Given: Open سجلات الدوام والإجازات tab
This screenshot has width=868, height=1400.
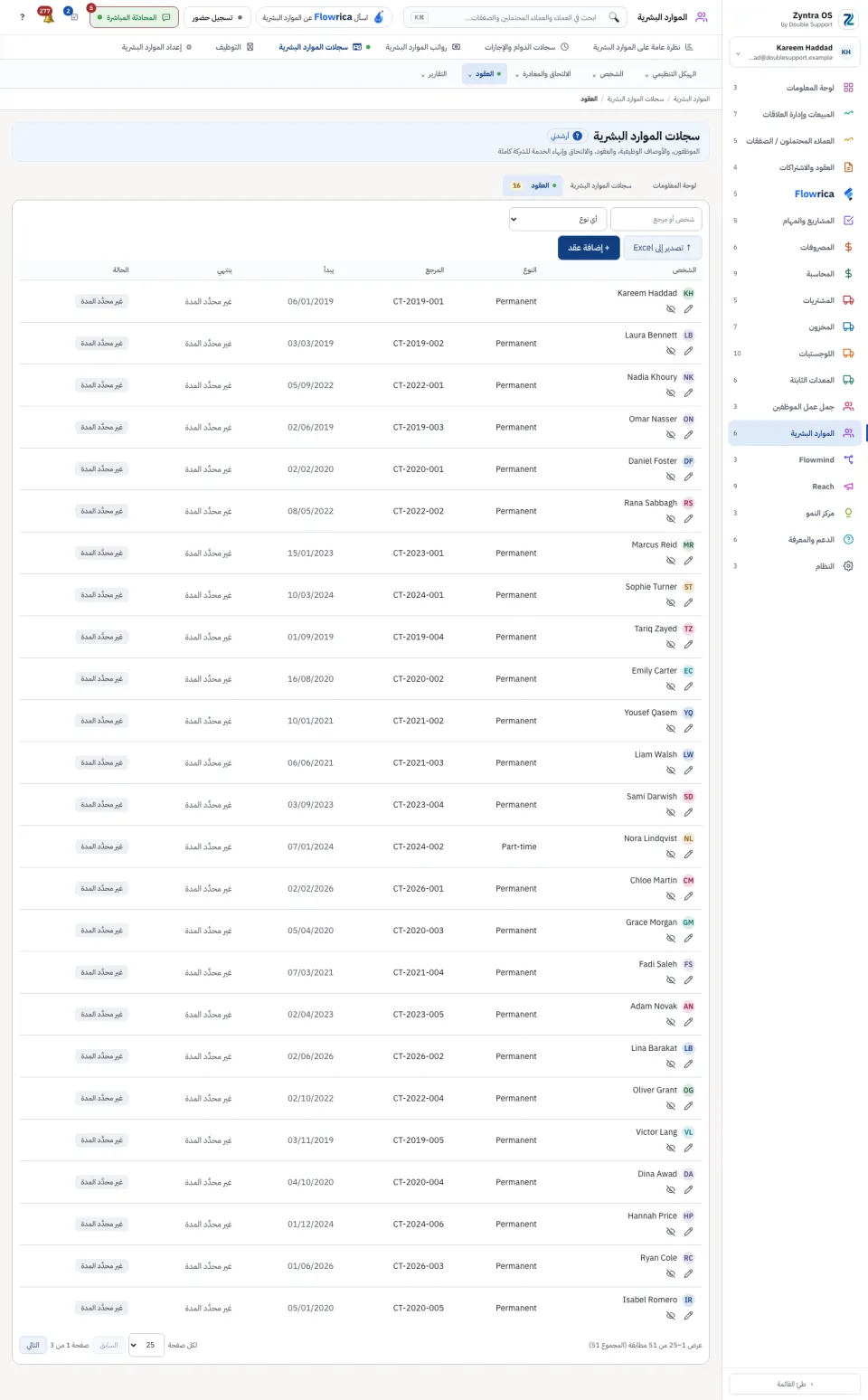Looking at the screenshot, I should pos(527,47).
